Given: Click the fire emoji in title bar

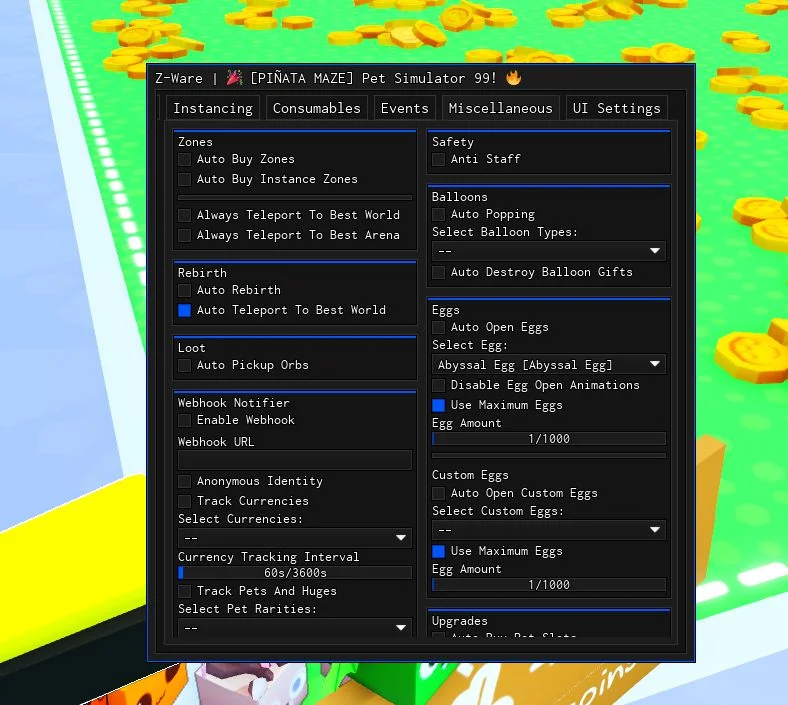Looking at the screenshot, I should click(x=513, y=78).
